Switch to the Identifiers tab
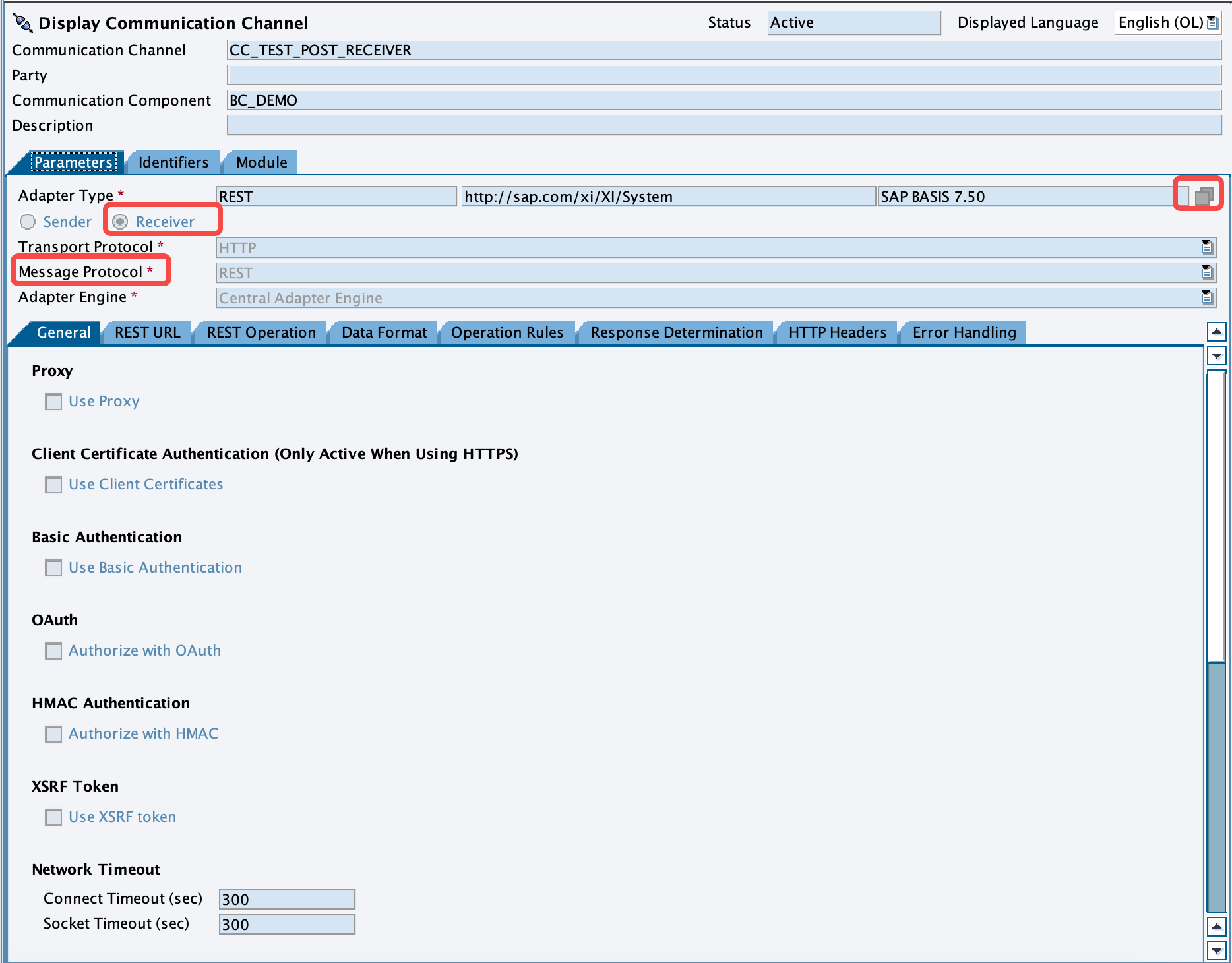The width and height of the screenshot is (1232, 963). pyautogui.click(x=173, y=162)
